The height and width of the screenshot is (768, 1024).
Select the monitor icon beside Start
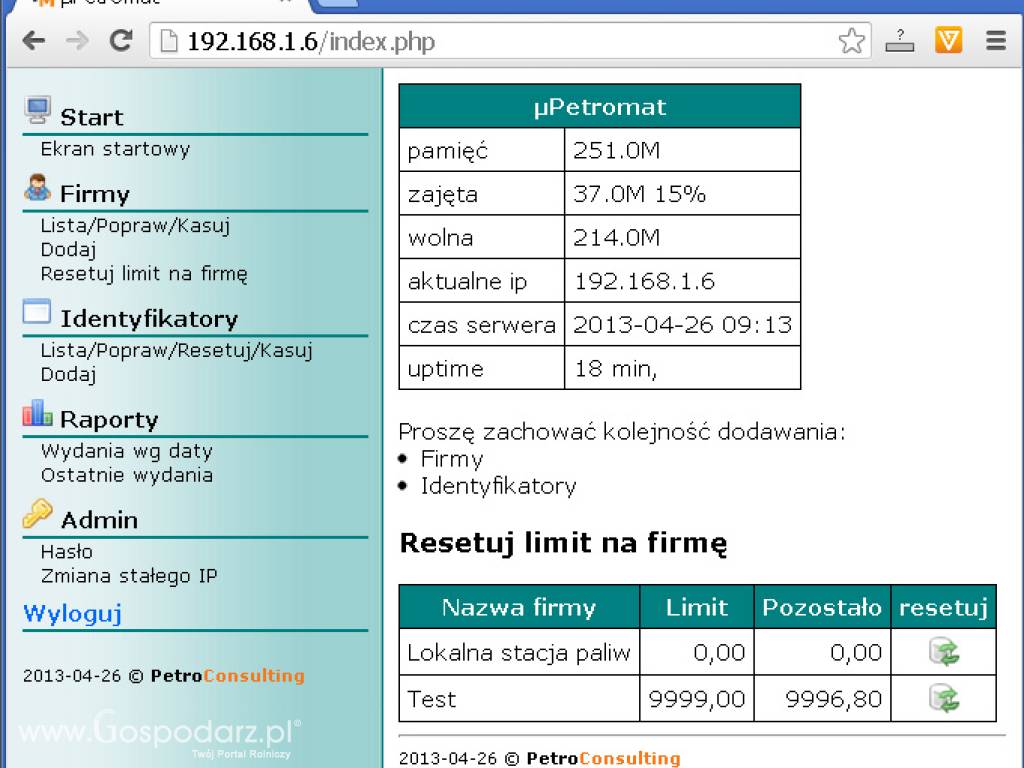click(x=38, y=110)
